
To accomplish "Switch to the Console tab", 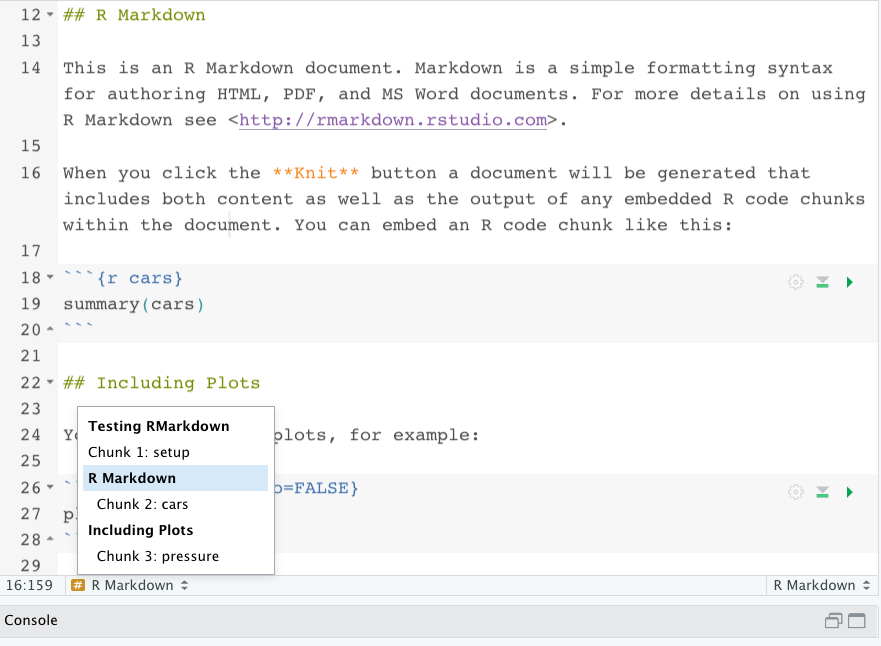I will [31, 620].
